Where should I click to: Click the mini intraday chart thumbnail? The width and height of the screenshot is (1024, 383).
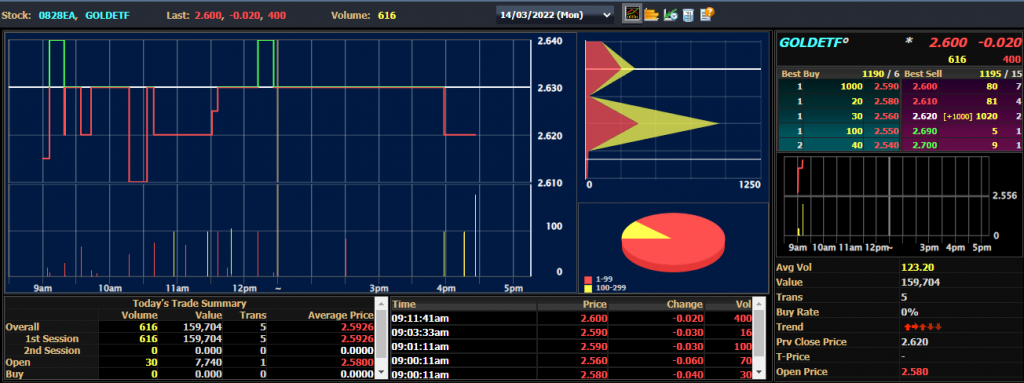click(x=887, y=196)
